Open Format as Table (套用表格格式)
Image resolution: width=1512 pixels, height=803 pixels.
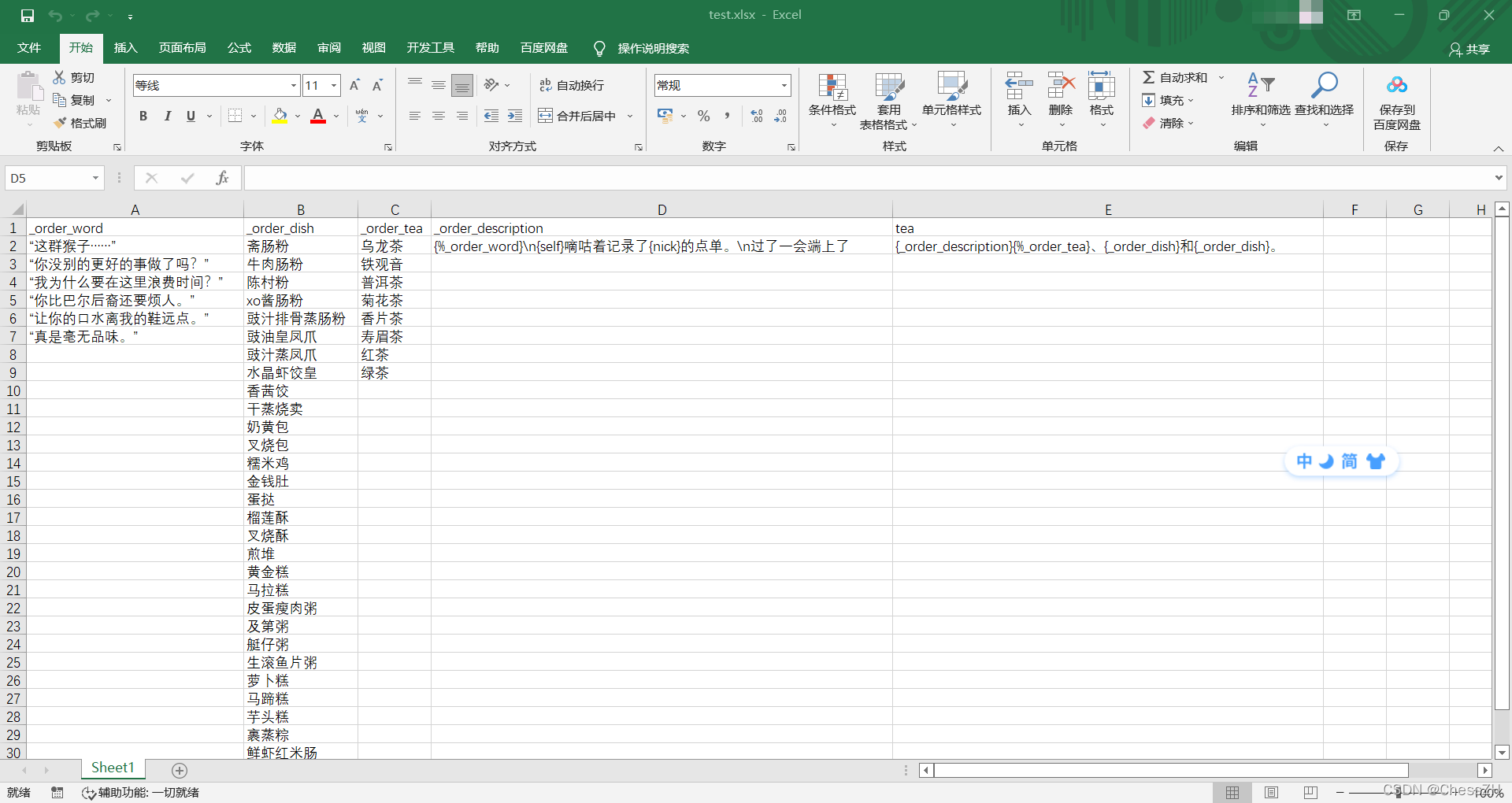click(x=888, y=101)
